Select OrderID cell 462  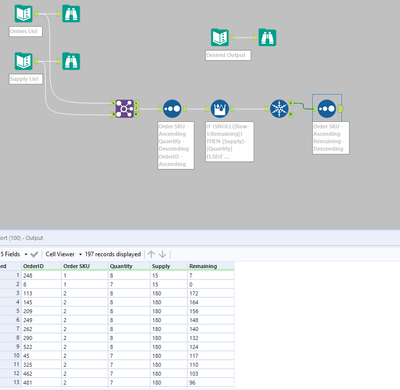coord(41,374)
